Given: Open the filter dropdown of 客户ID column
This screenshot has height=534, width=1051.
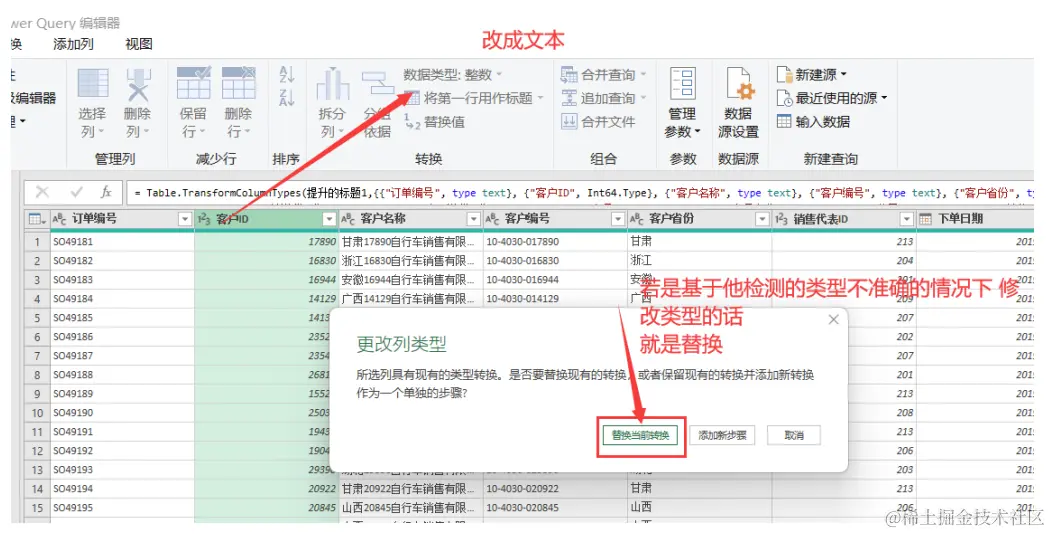Looking at the screenshot, I should tap(329, 219).
